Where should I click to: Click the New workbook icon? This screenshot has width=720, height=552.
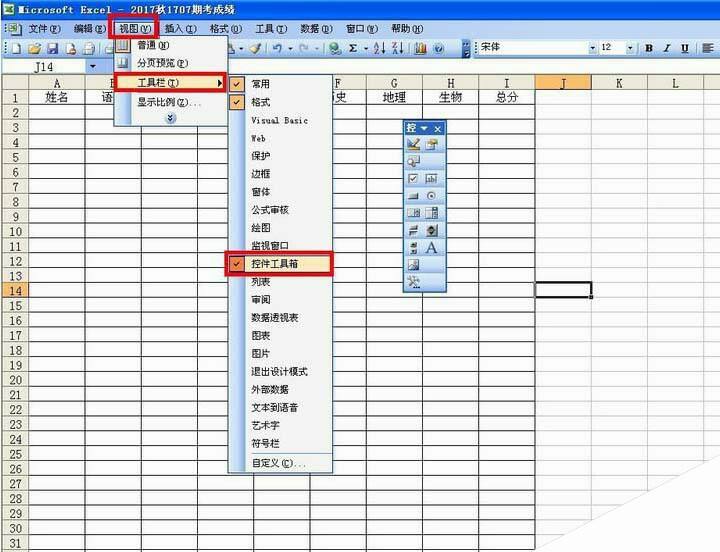pos(17,48)
